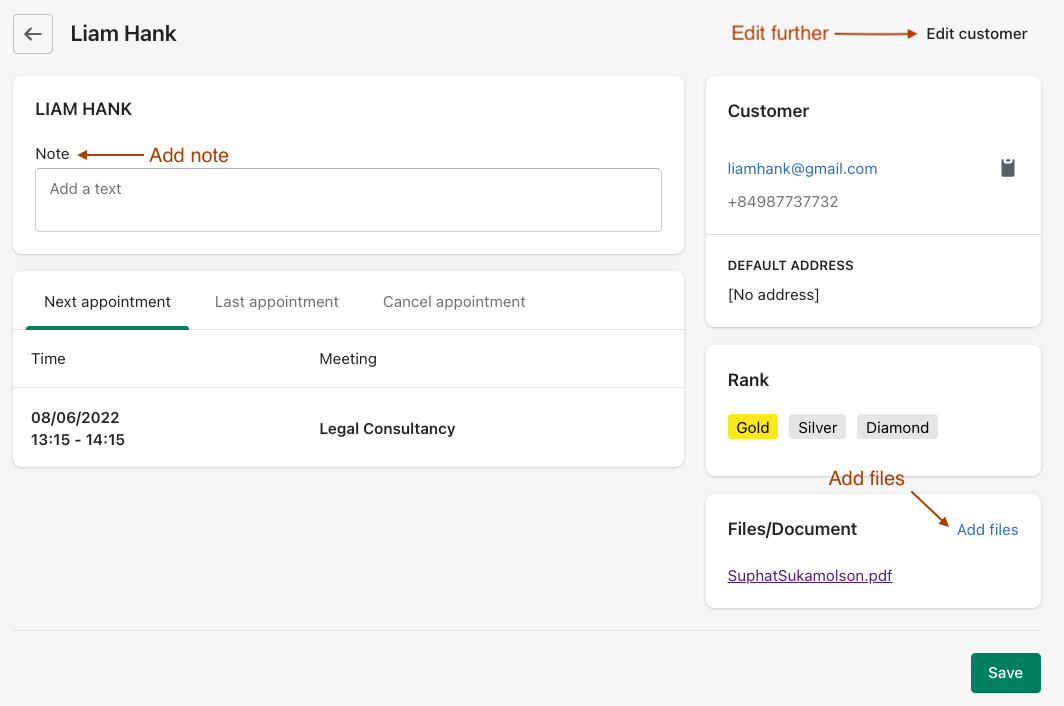Screen dimensions: 1064x706
Task: Select the Silver rank tag
Action: [817, 428]
